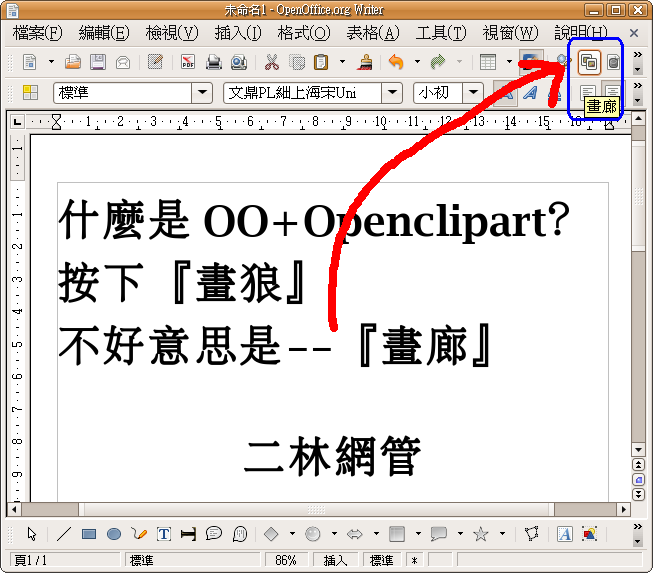Viewport: 653px width, 573px height.
Task: Select the Line drawing tool
Action: tap(64, 534)
